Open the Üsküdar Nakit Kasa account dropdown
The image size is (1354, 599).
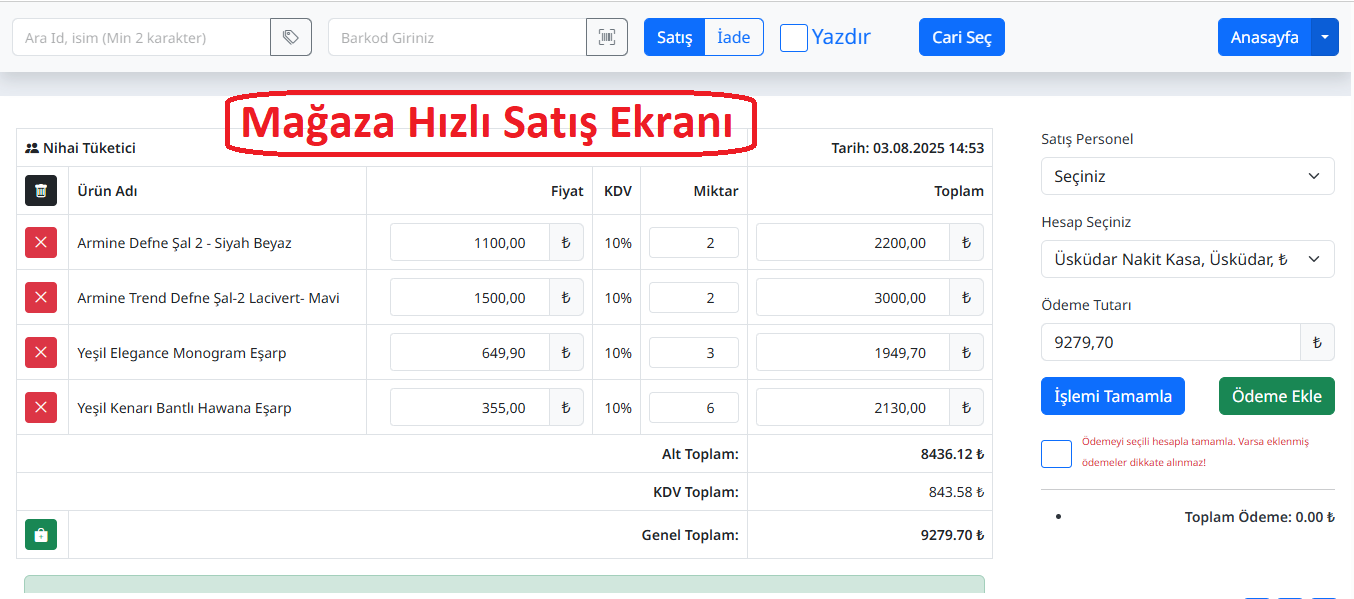click(x=1187, y=258)
